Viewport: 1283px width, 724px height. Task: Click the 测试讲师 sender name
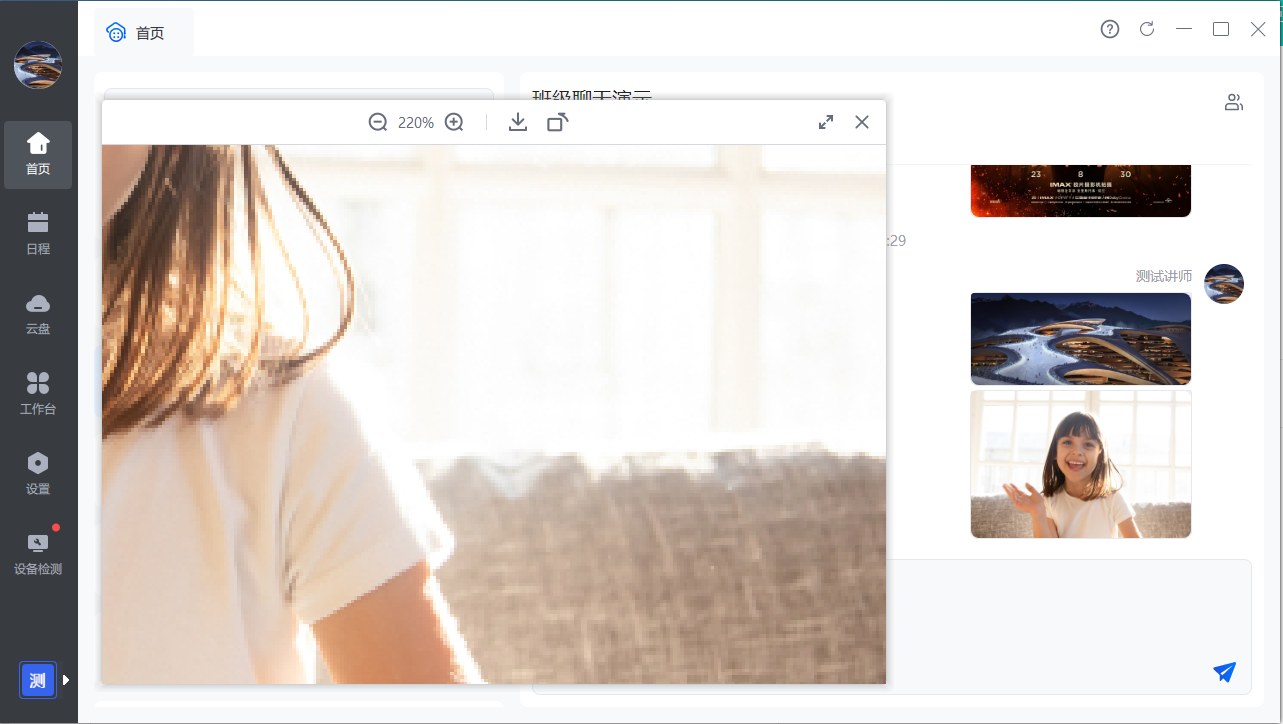[x=1164, y=276]
